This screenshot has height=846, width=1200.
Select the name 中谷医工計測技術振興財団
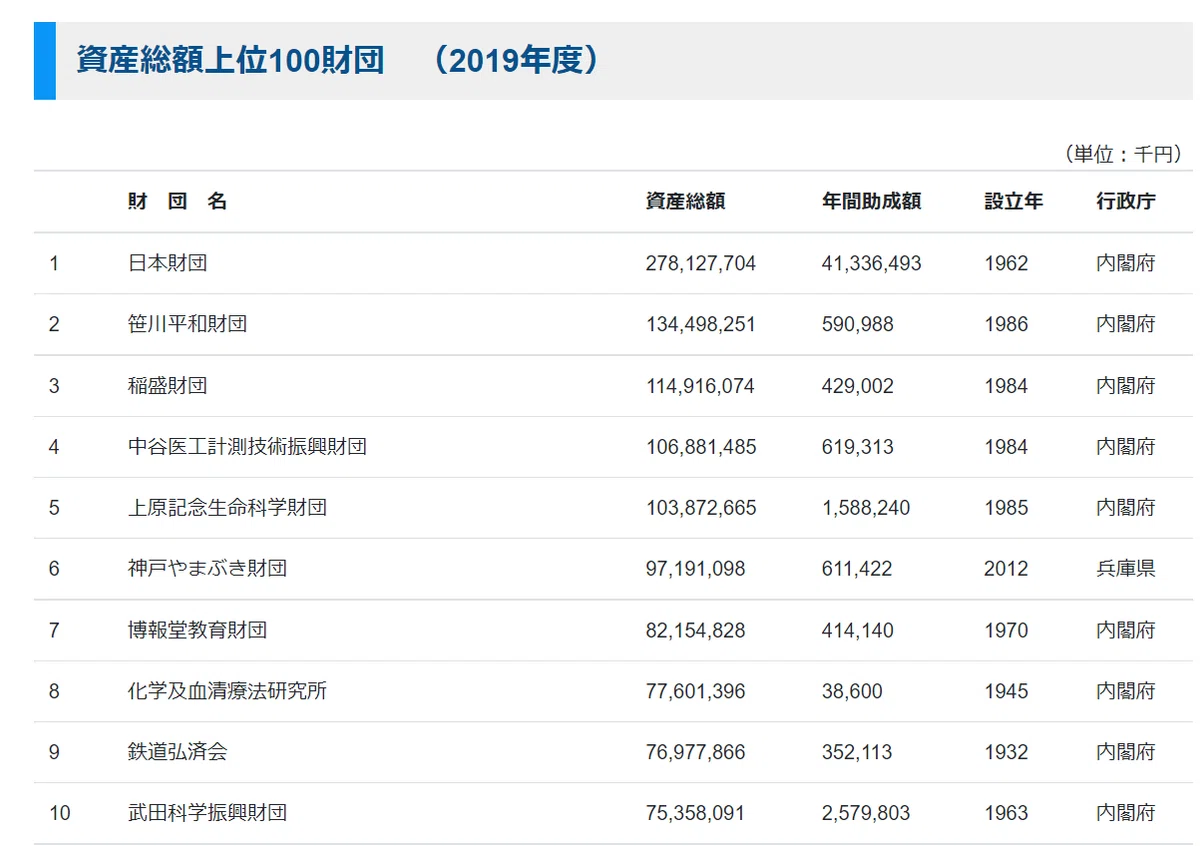click(x=247, y=447)
